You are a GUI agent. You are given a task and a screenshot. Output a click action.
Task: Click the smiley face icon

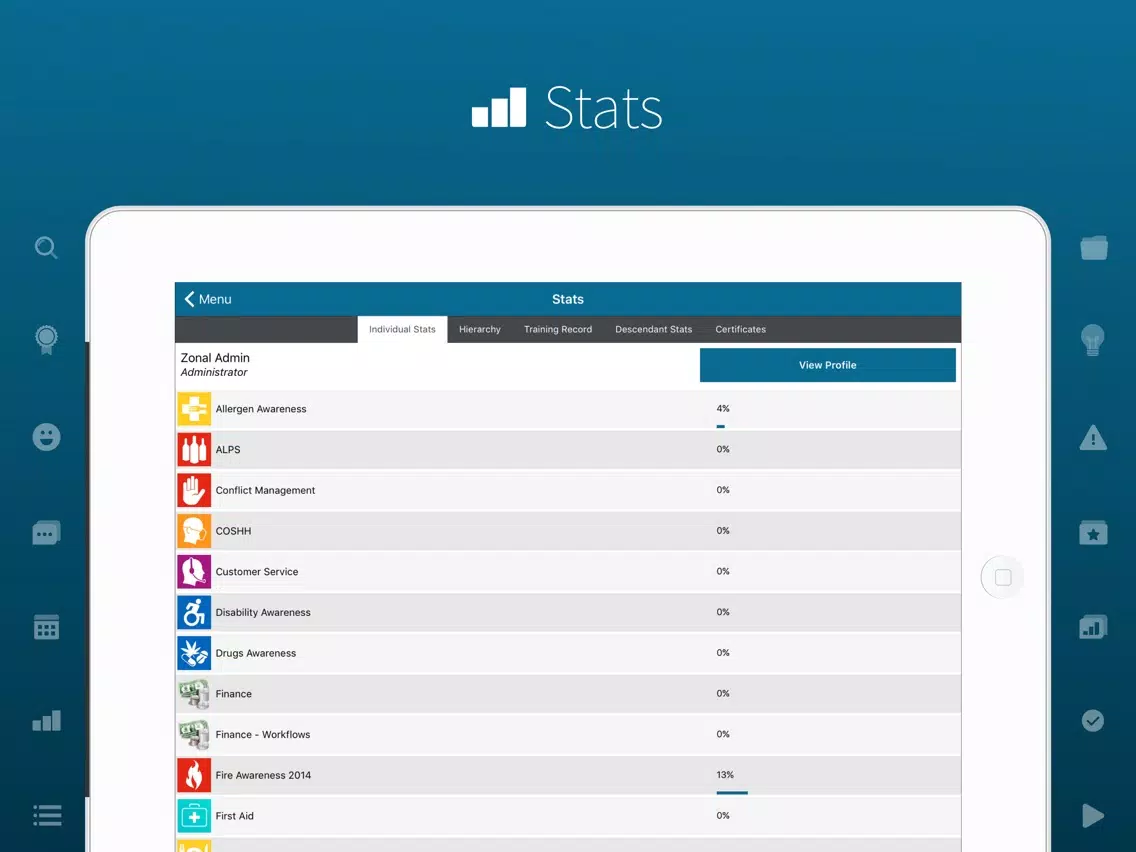(46, 437)
